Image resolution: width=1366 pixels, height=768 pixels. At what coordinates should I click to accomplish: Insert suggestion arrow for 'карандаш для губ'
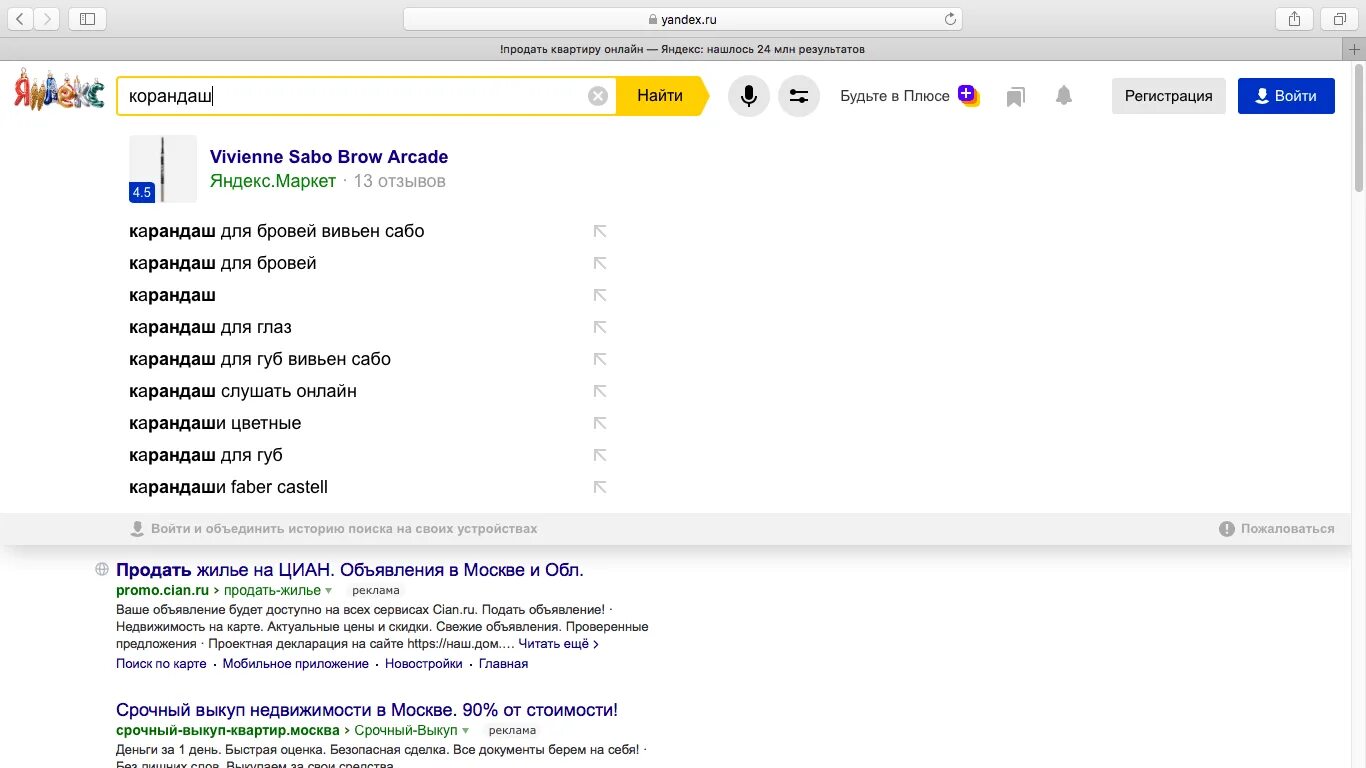600,455
